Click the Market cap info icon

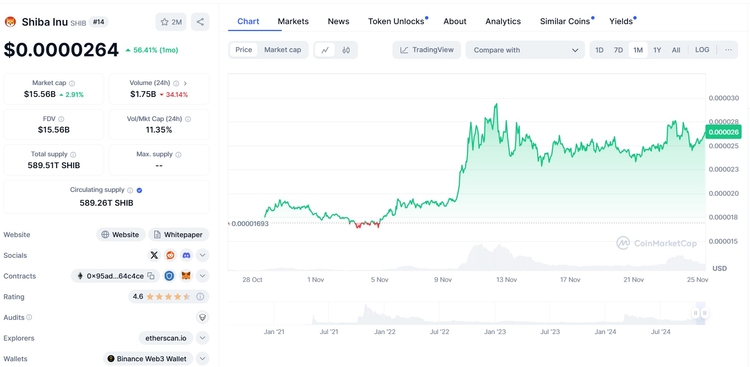(72, 83)
